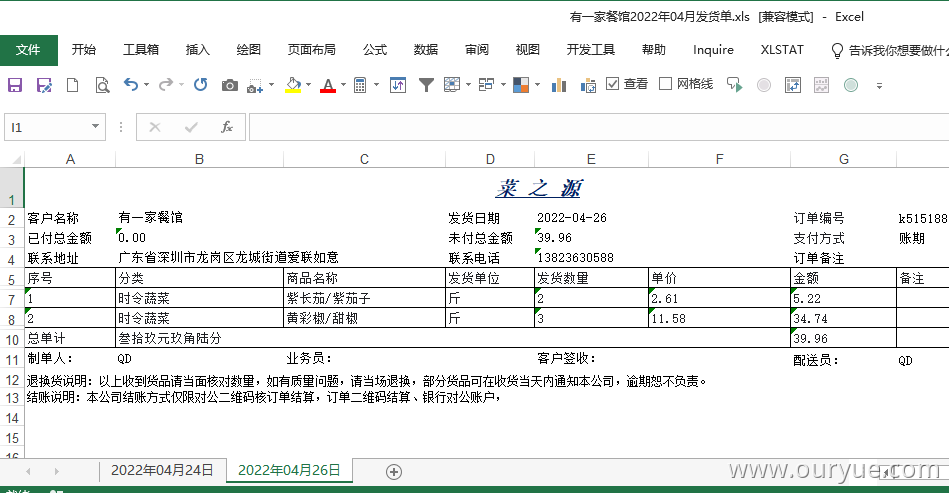Viewport: 949px width, 493px height.
Task: Expand the font color dropdown arrow
Action: click(343, 85)
